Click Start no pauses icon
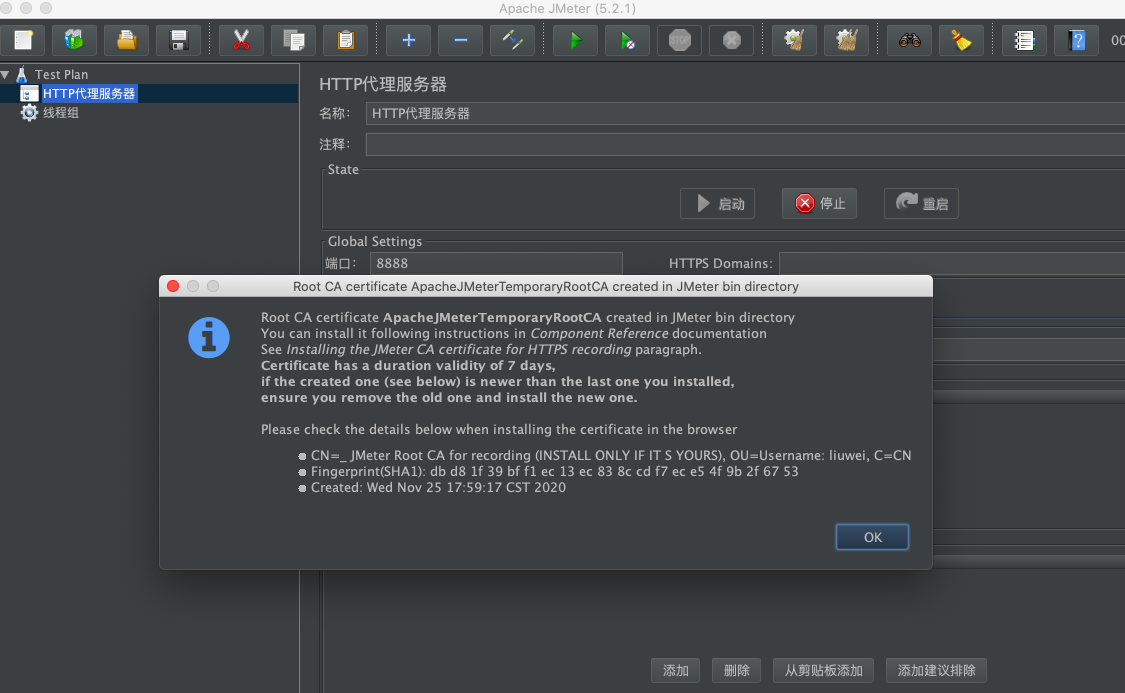Screen dimensions: 1125x693 pos(627,40)
